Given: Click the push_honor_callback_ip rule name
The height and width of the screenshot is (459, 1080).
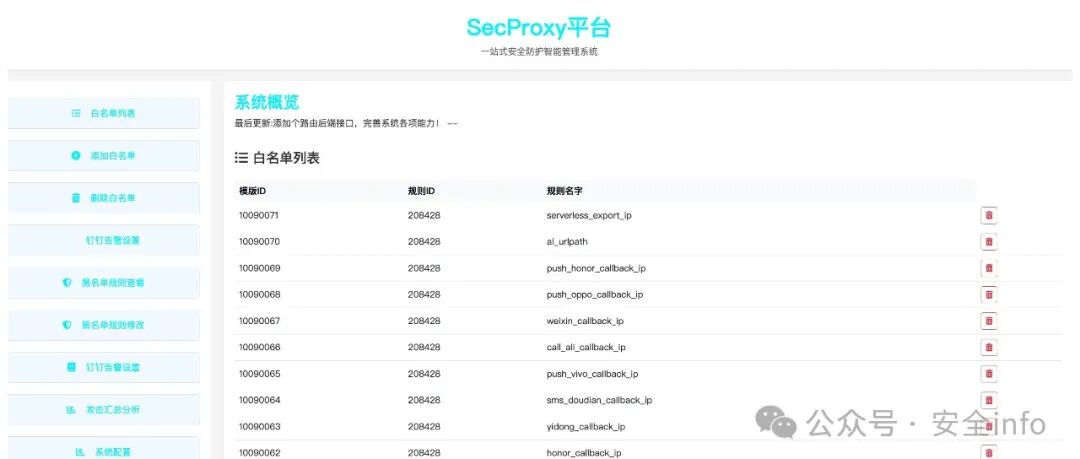Looking at the screenshot, I should 596,268.
